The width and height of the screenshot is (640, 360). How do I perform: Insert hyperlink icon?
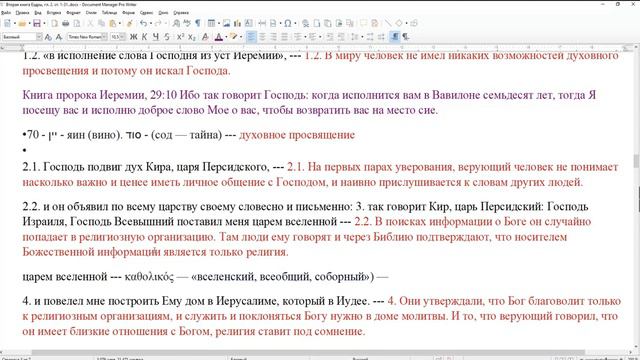[305, 23]
